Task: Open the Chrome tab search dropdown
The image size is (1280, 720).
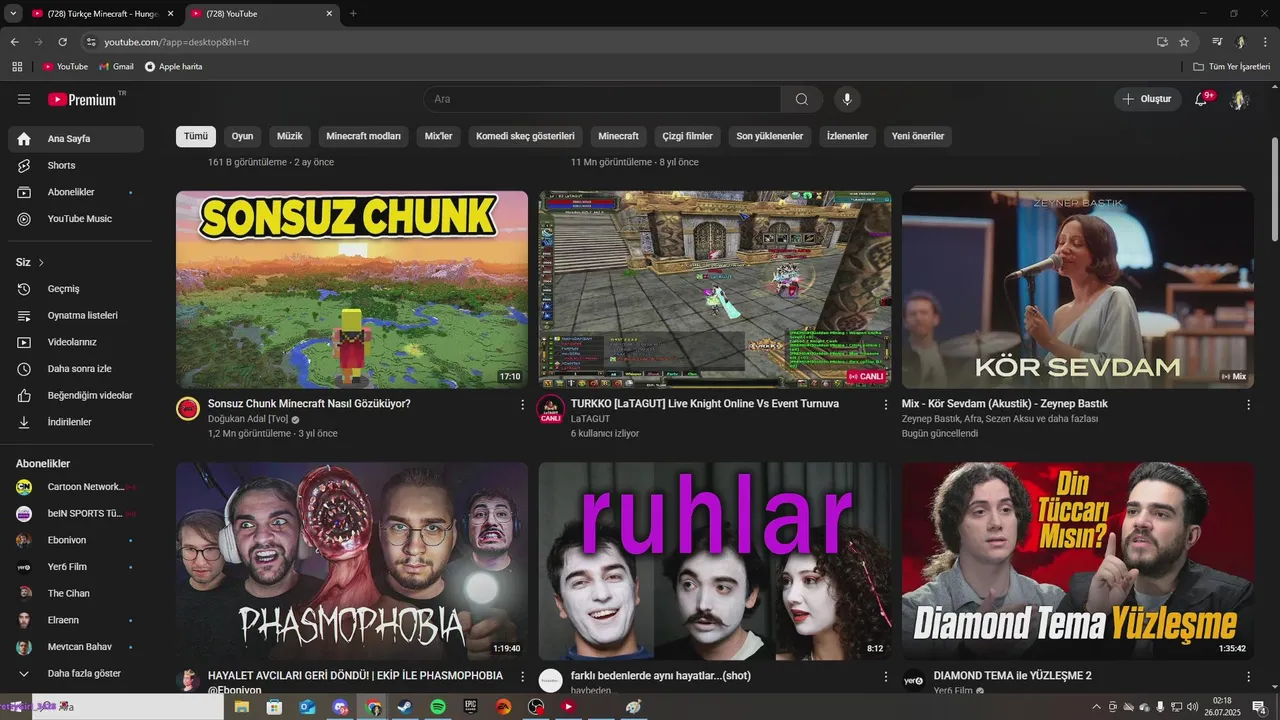Action: [x=13, y=13]
